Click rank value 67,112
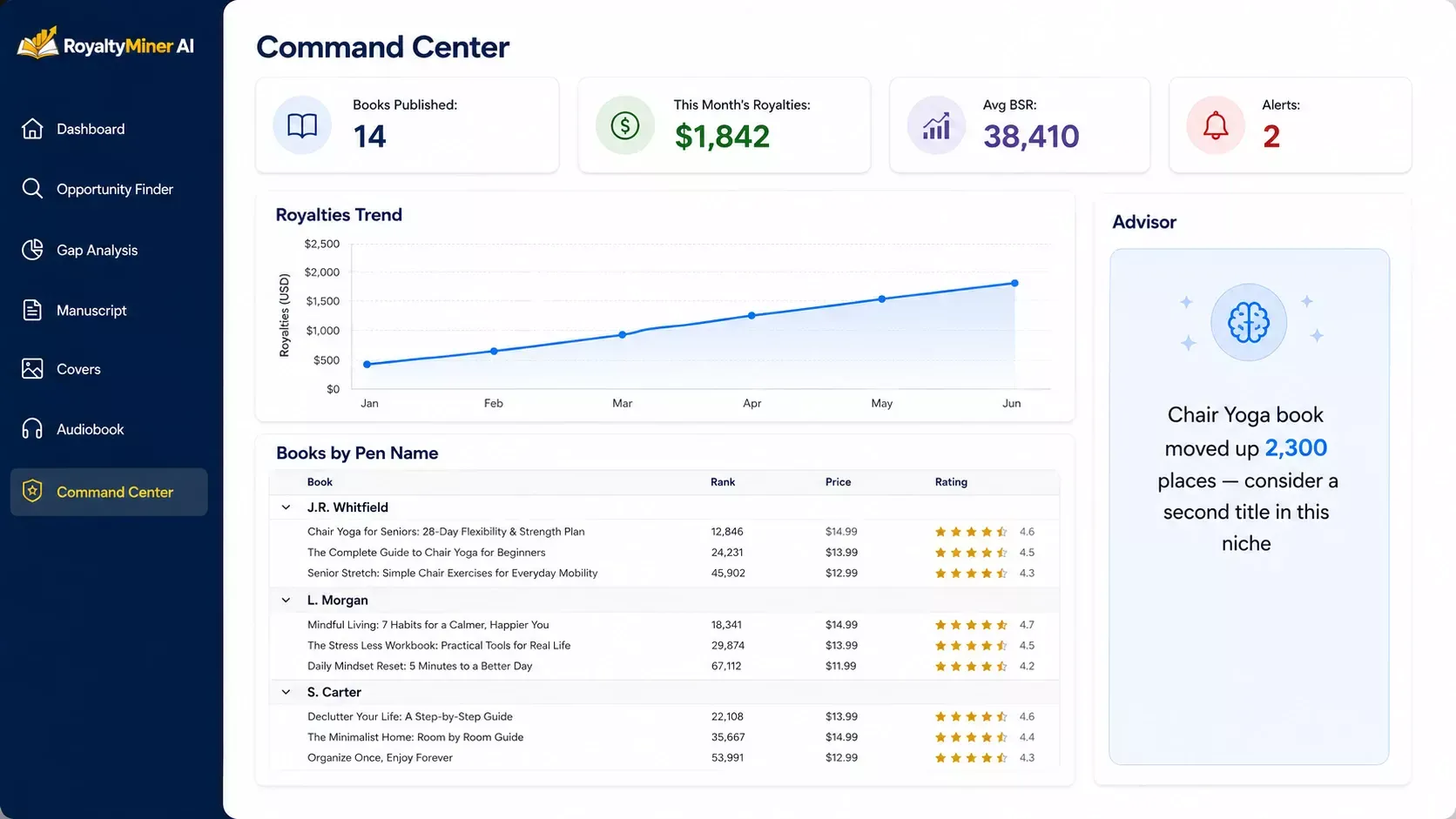The height and width of the screenshot is (819, 1456). [x=726, y=667]
